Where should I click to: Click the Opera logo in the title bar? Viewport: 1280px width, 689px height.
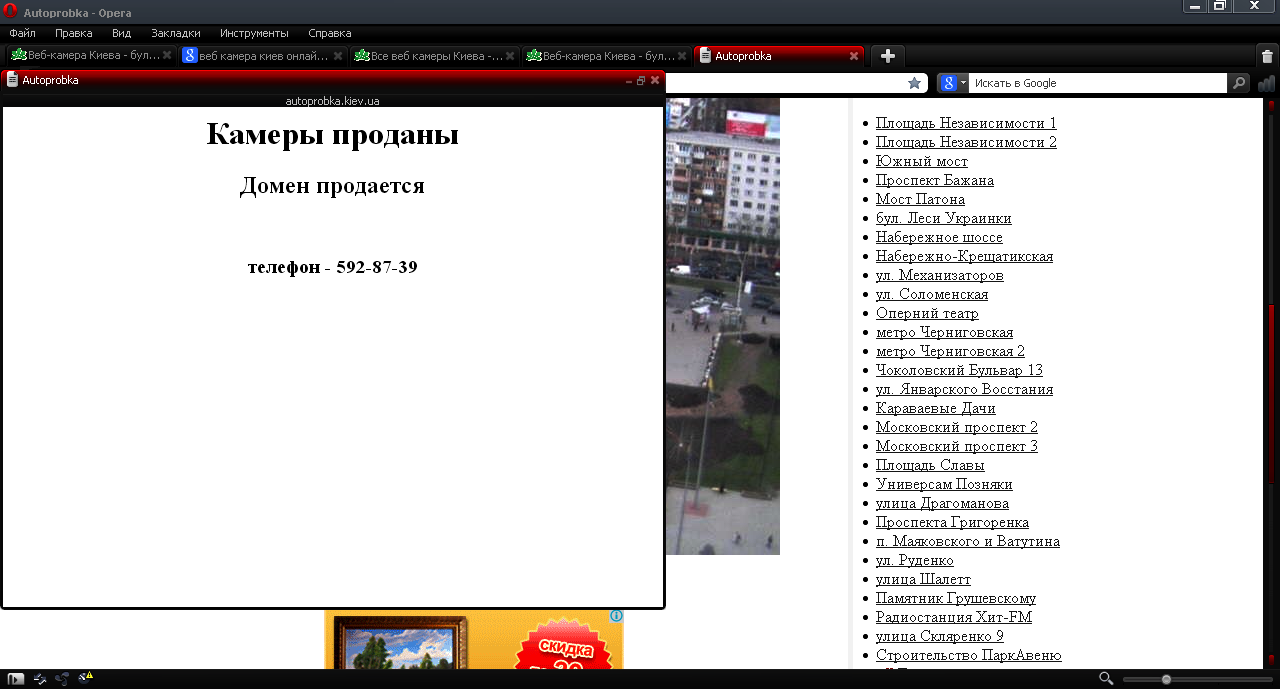pos(11,13)
